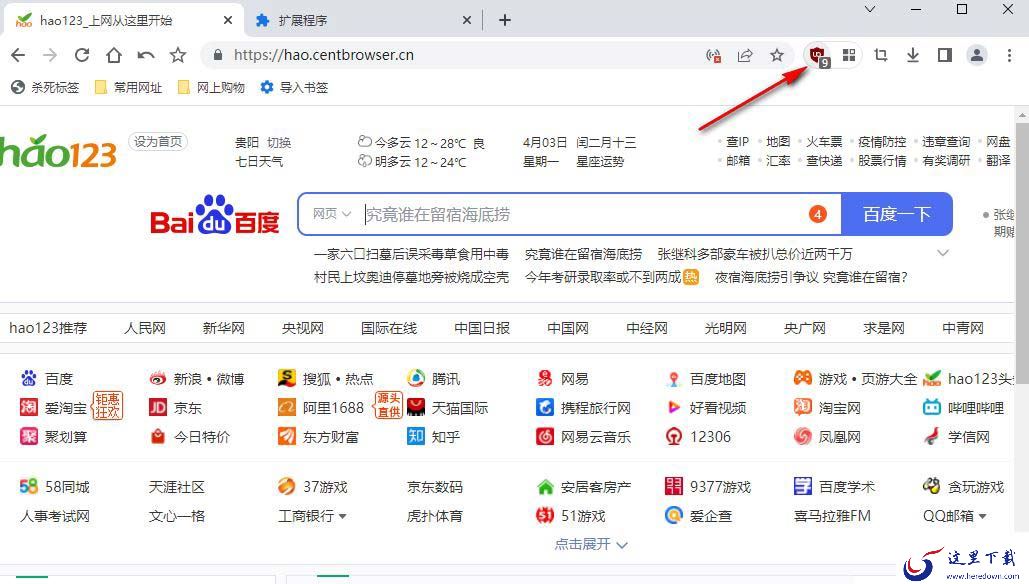
Task: Open 工商银行 dropdown arrow
Action: pos(342,517)
